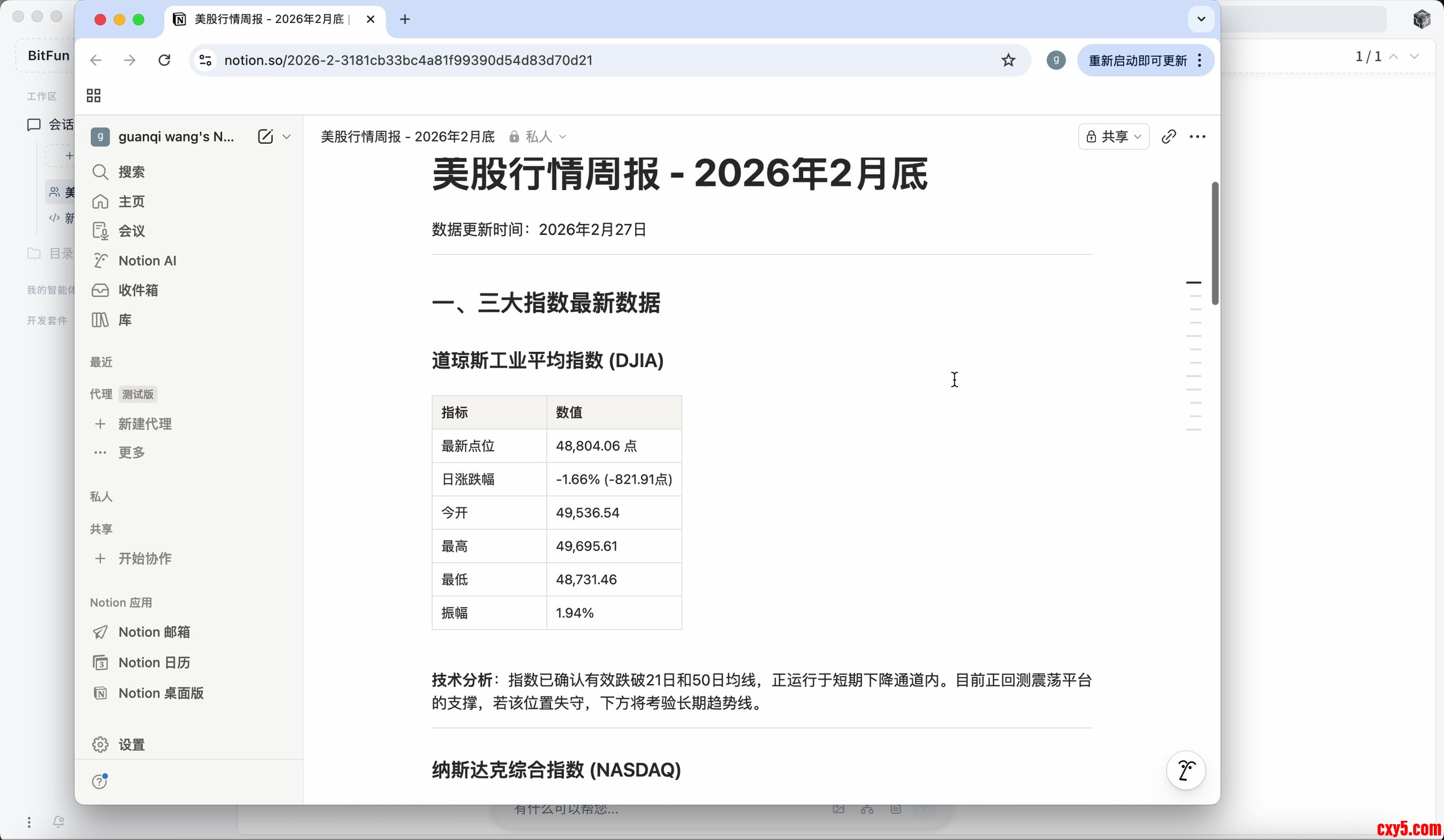Click the help question mark icon
Image resolution: width=1444 pixels, height=840 pixels.
pyautogui.click(x=100, y=781)
